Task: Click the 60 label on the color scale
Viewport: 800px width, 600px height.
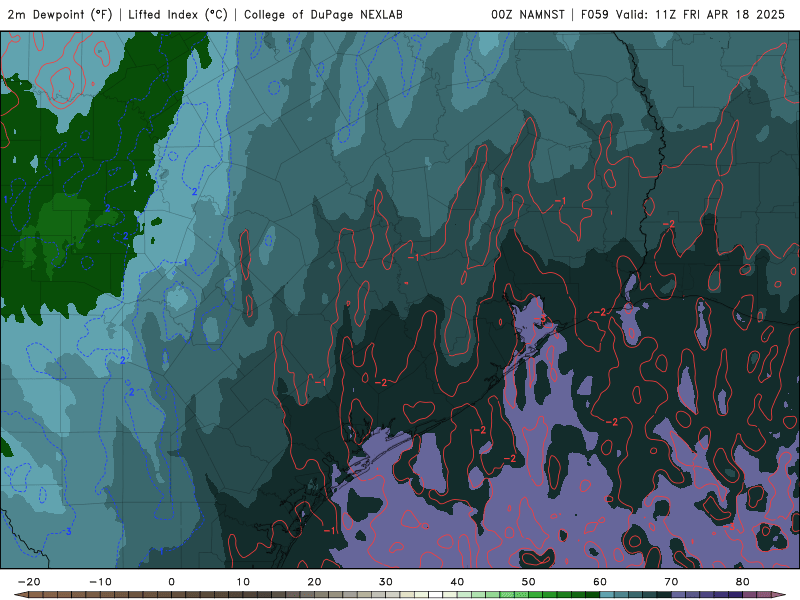Action: click(600, 582)
